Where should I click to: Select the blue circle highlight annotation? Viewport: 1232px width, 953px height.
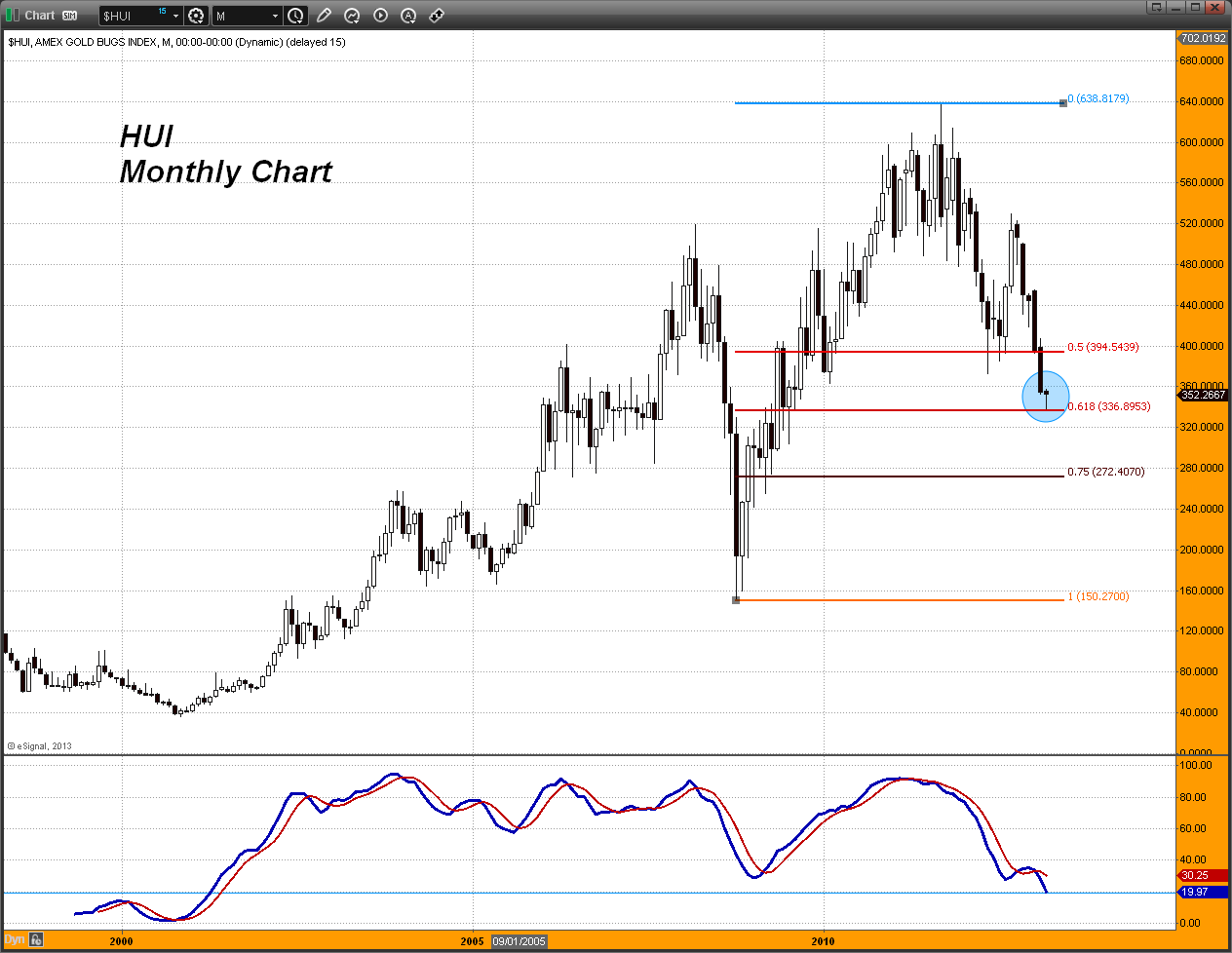click(1046, 397)
